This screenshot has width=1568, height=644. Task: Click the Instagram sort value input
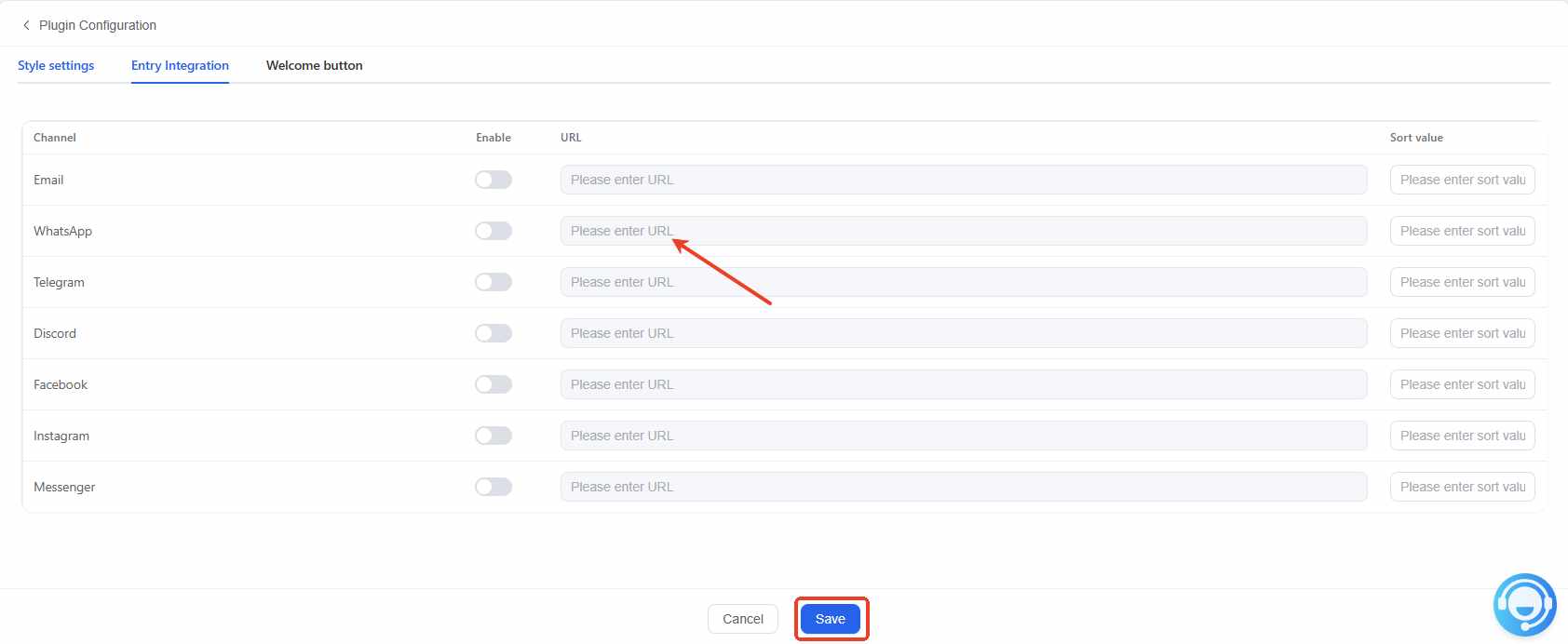1463,436
